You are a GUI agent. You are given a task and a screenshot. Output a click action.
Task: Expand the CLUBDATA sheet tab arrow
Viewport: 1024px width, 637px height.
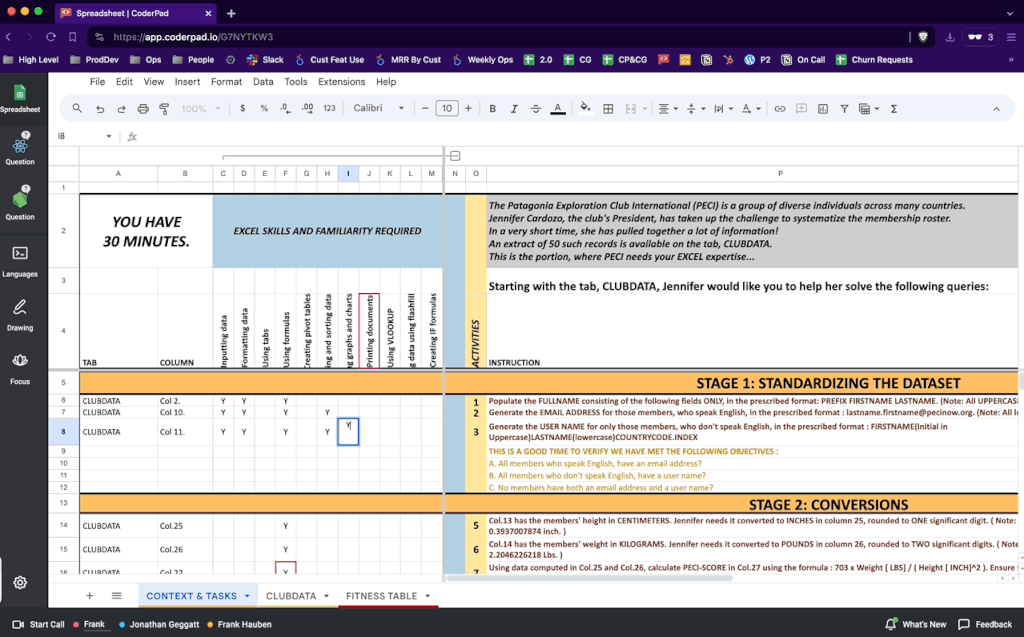click(x=327, y=596)
